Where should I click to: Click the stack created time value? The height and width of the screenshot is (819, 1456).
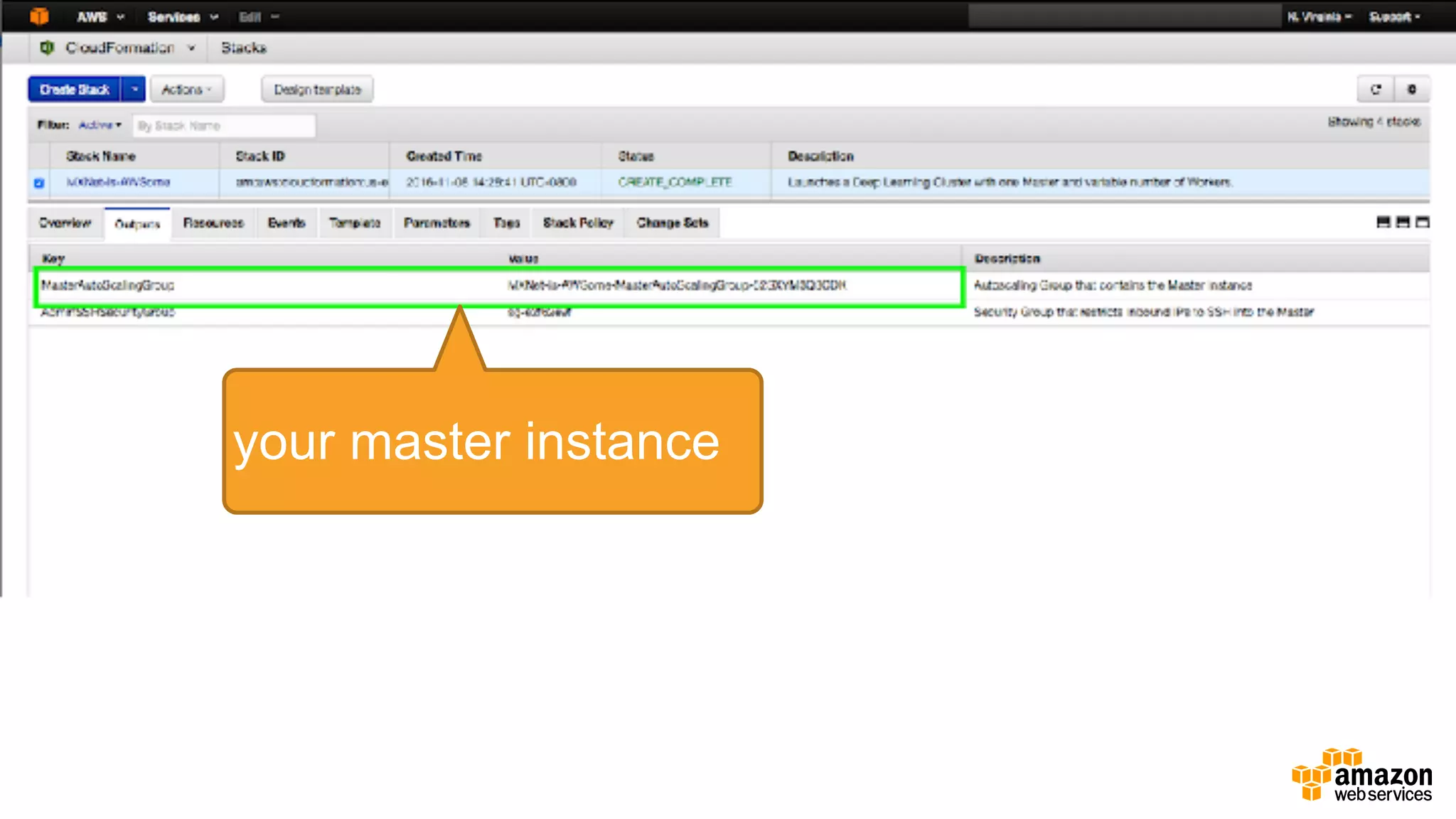(491, 183)
